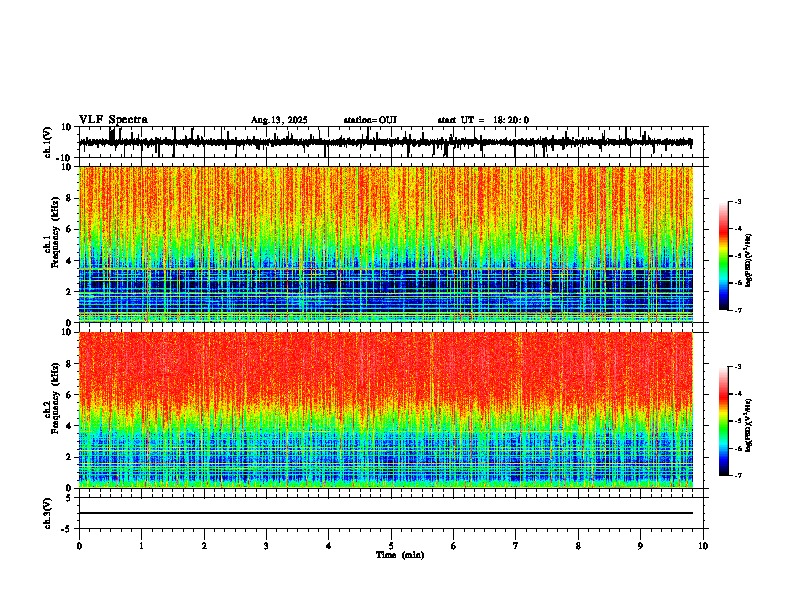Click the time axis tick label '7'
792x612 pixels.
pyautogui.click(x=516, y=546)
